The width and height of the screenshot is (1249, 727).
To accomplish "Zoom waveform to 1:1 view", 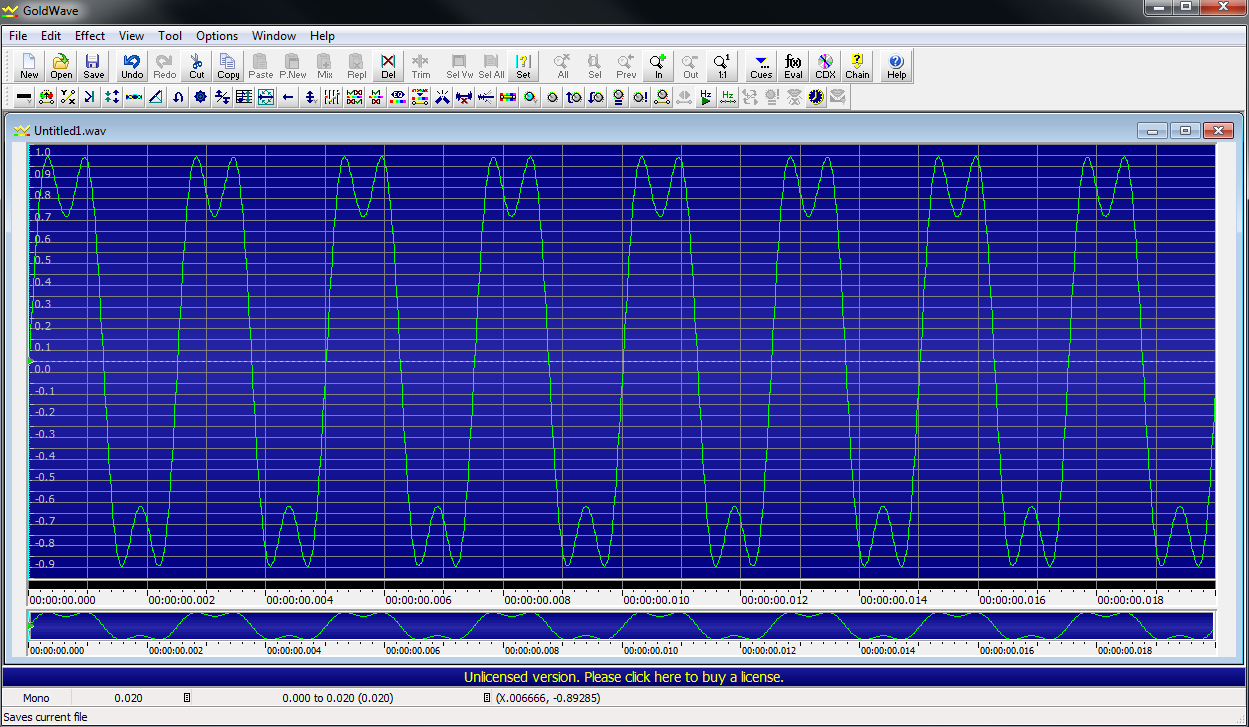I will coord(722,65).
